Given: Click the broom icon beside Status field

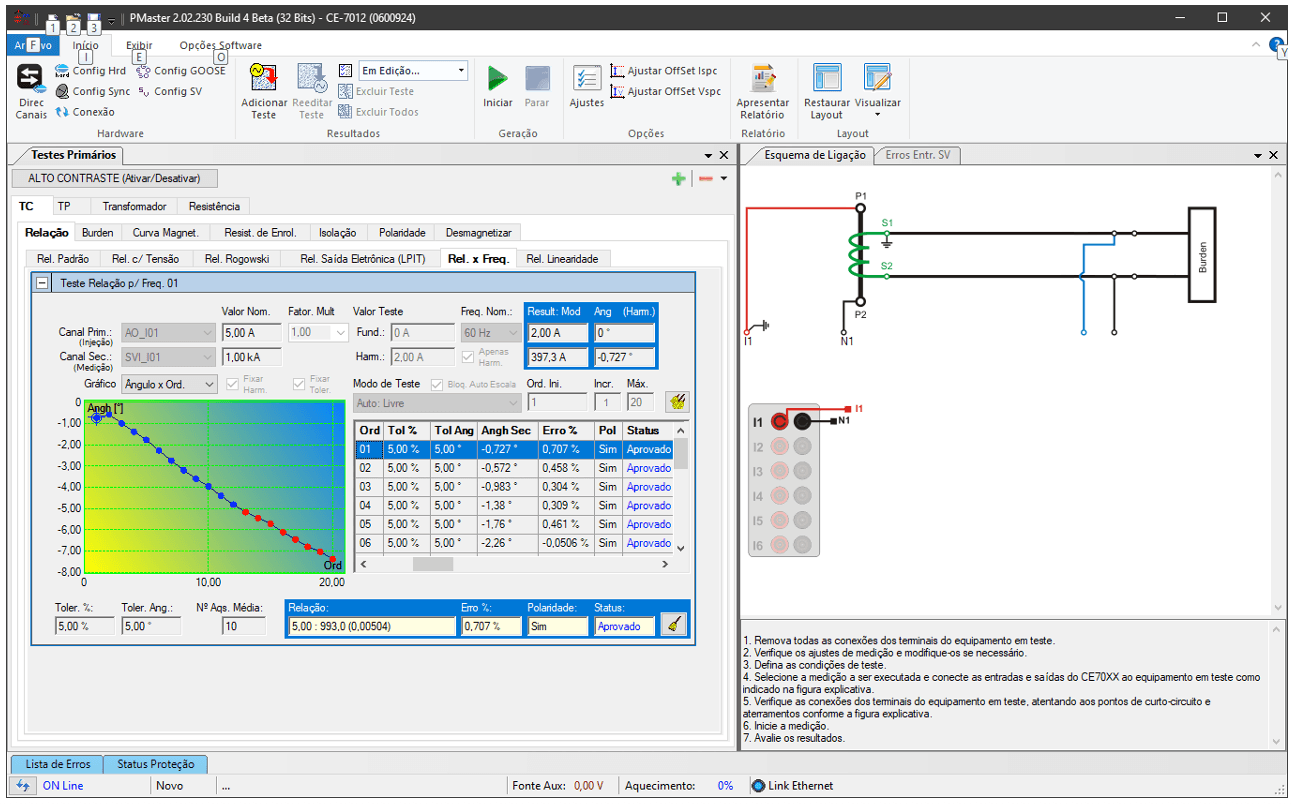Looking at the screenshot, I should point(675,625).
